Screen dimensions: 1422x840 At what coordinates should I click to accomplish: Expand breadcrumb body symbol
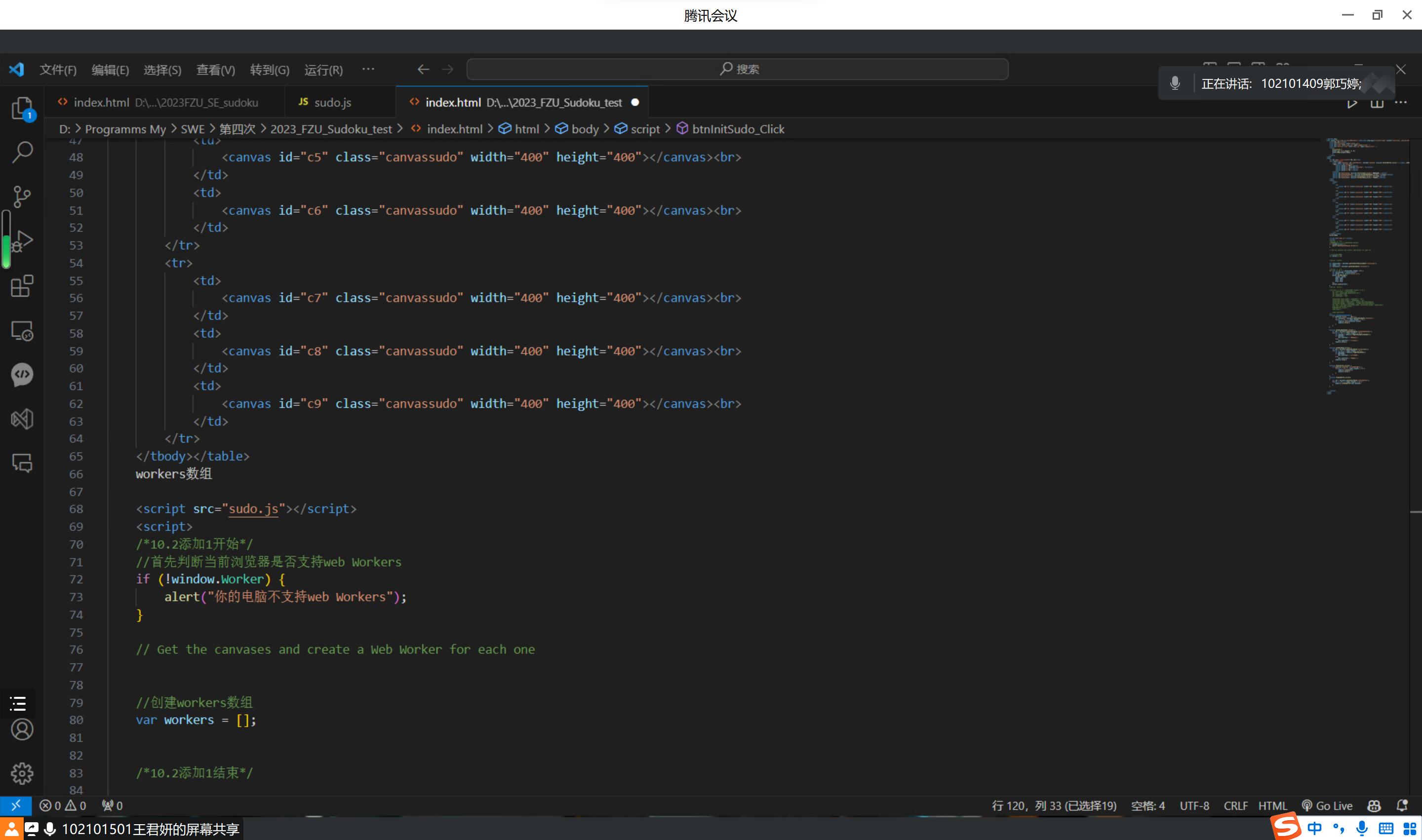pos(577,129)
